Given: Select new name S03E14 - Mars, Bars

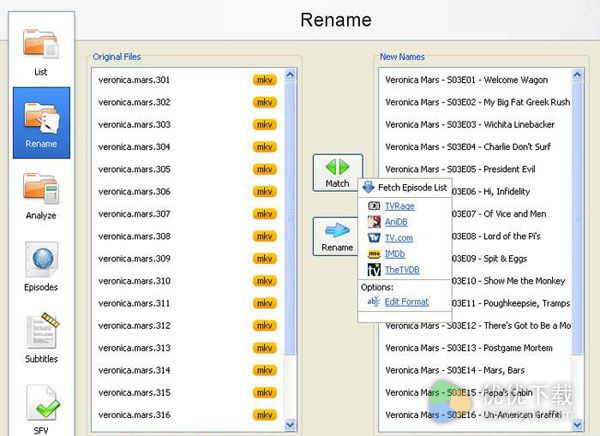Looking at the screenshot, I should [x=475, y=370].
